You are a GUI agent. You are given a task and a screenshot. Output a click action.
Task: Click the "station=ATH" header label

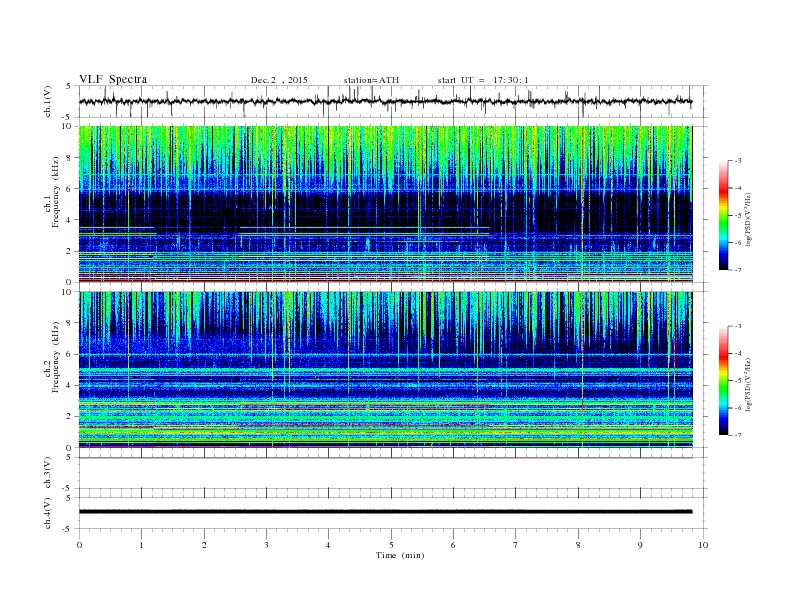371,80
